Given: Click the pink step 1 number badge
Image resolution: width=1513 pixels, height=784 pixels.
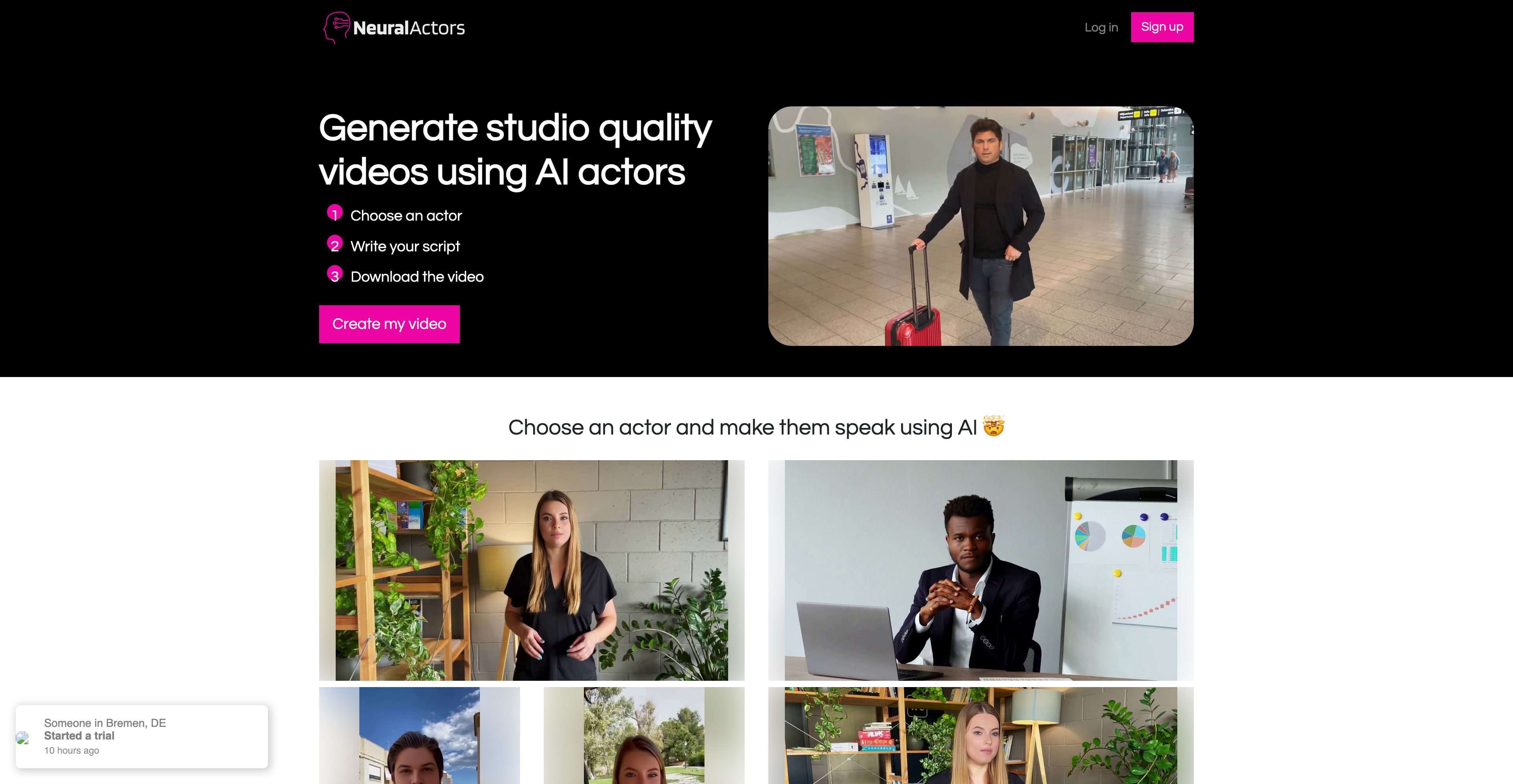Looking at the screenshot, I should coord(335,213).
